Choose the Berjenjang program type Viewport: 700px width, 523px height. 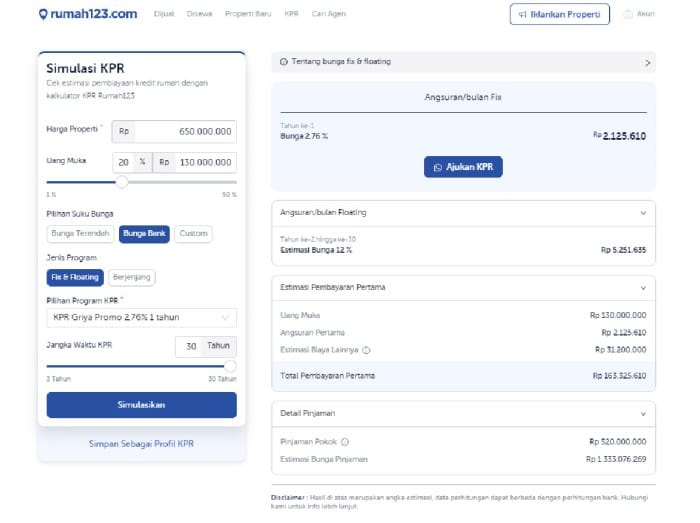point(132,277)
